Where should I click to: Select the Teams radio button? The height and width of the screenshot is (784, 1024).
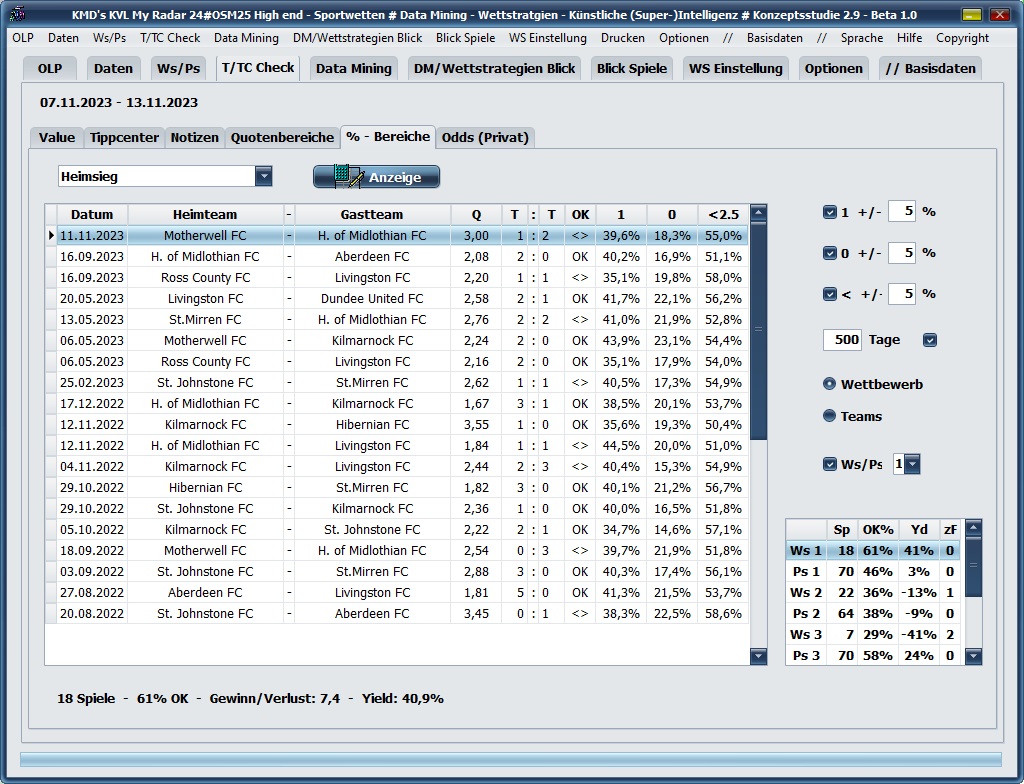tap(829, 416)
